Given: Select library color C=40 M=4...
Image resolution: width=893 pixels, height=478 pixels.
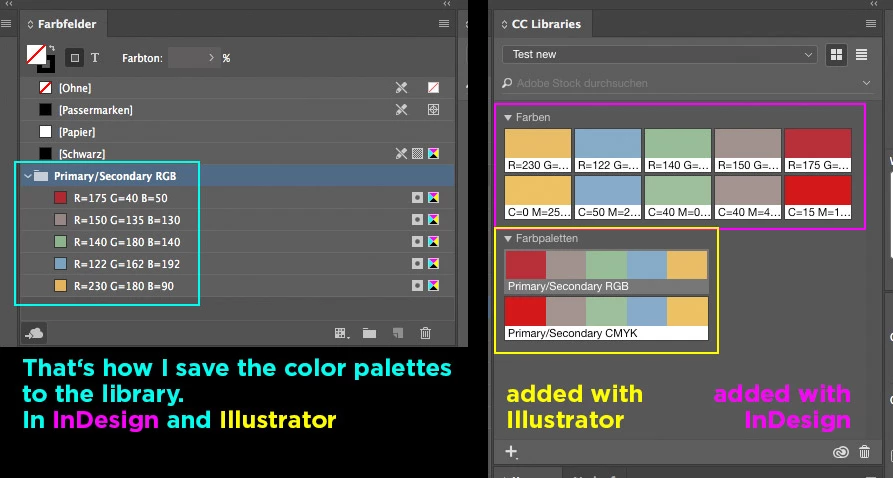Looking at the screenshot, I should point(748,197).
